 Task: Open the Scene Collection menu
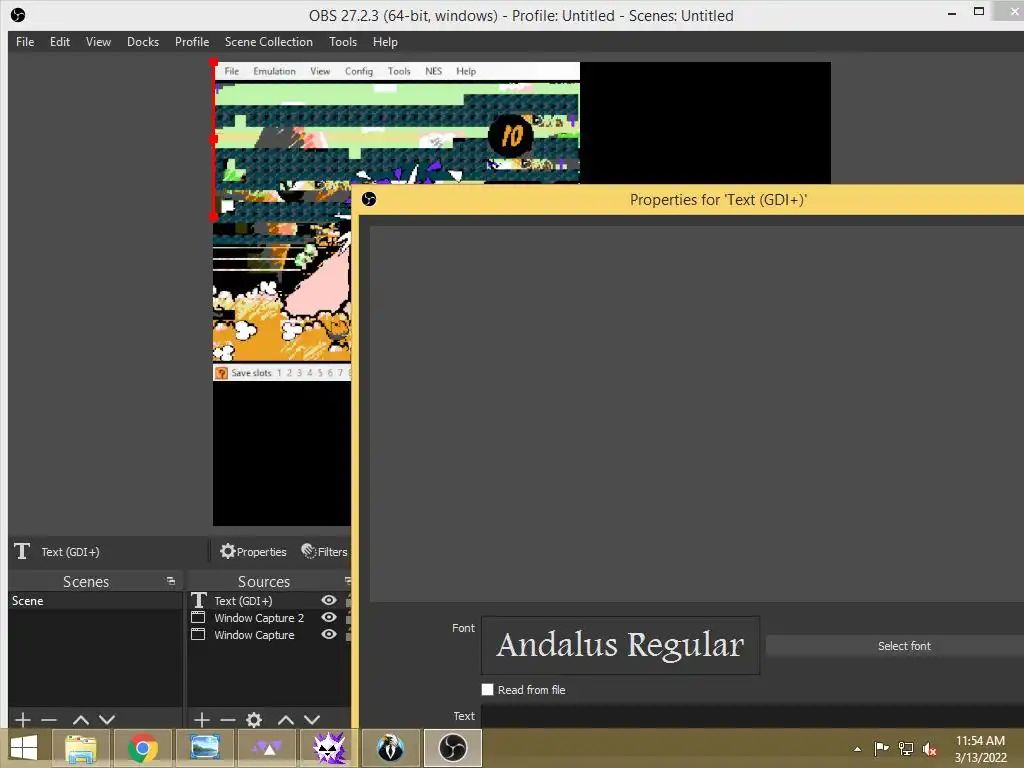268,42
